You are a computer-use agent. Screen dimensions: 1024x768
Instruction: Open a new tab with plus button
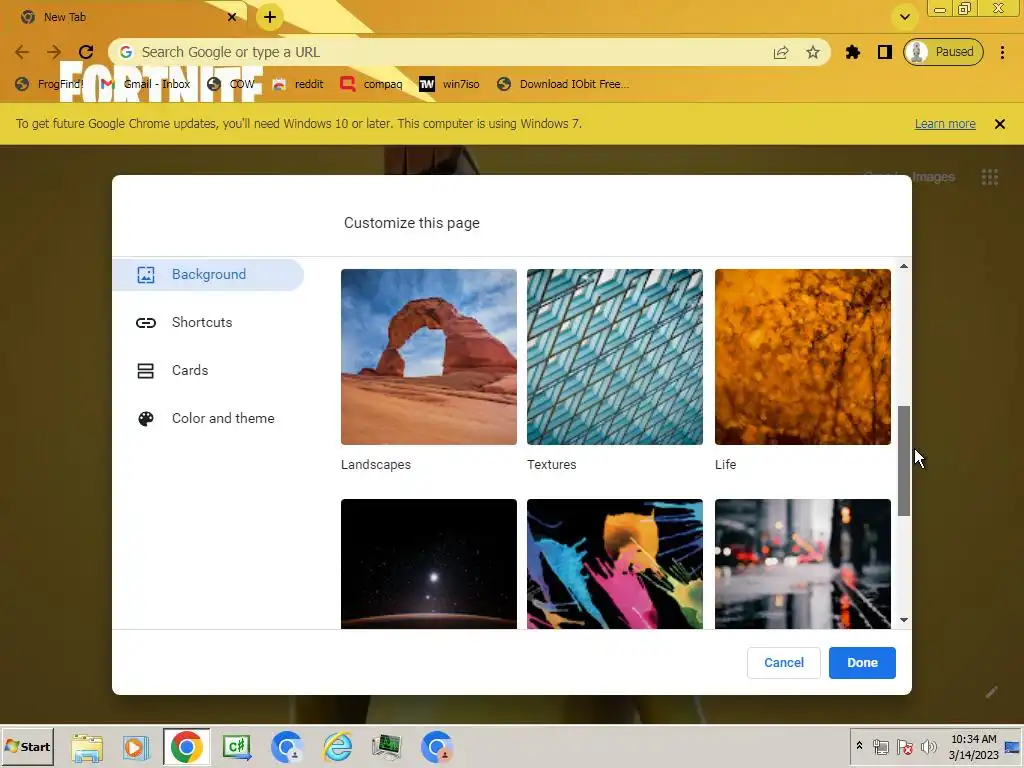[270, 17]
